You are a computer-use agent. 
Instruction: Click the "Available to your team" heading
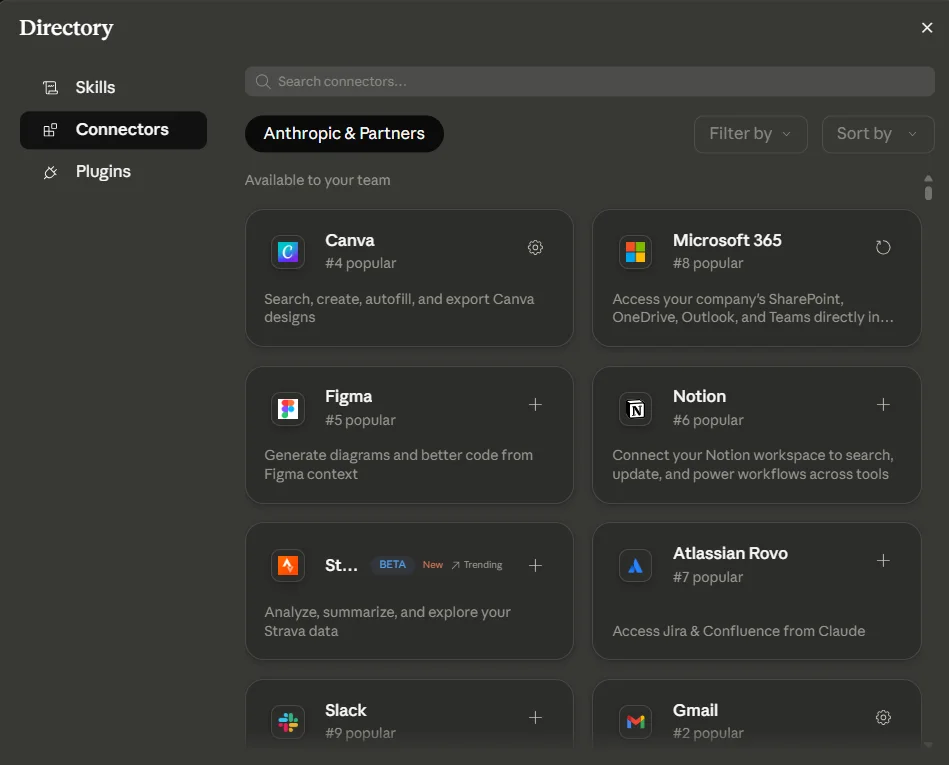(x=318, y=180)
